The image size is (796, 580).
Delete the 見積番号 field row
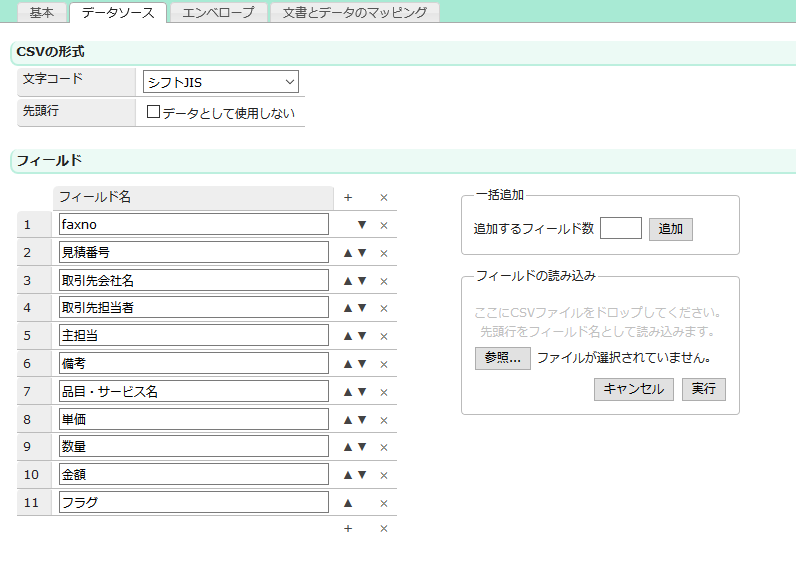(x=383, y=253)
